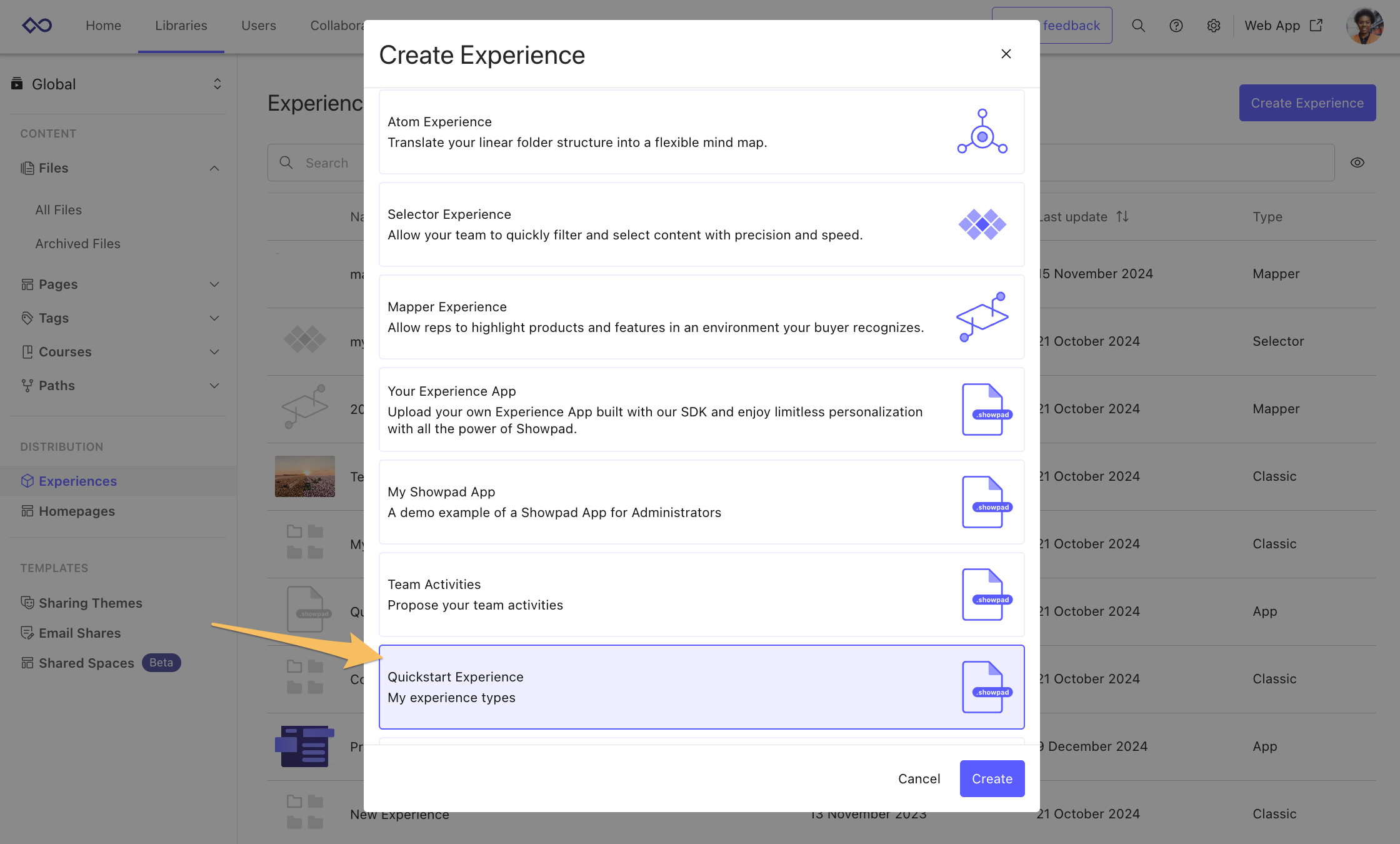Open the user profile avatar

(x=1364, y=26)
